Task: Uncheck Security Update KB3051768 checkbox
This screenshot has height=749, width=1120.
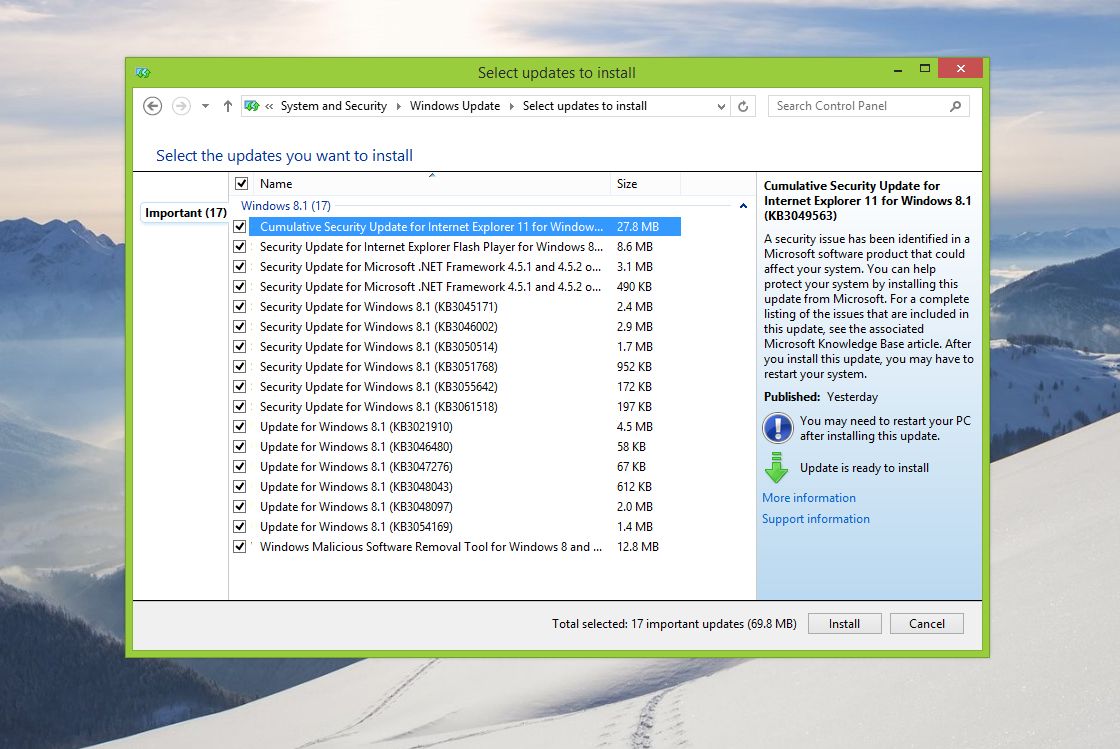Action: point(240,366)
